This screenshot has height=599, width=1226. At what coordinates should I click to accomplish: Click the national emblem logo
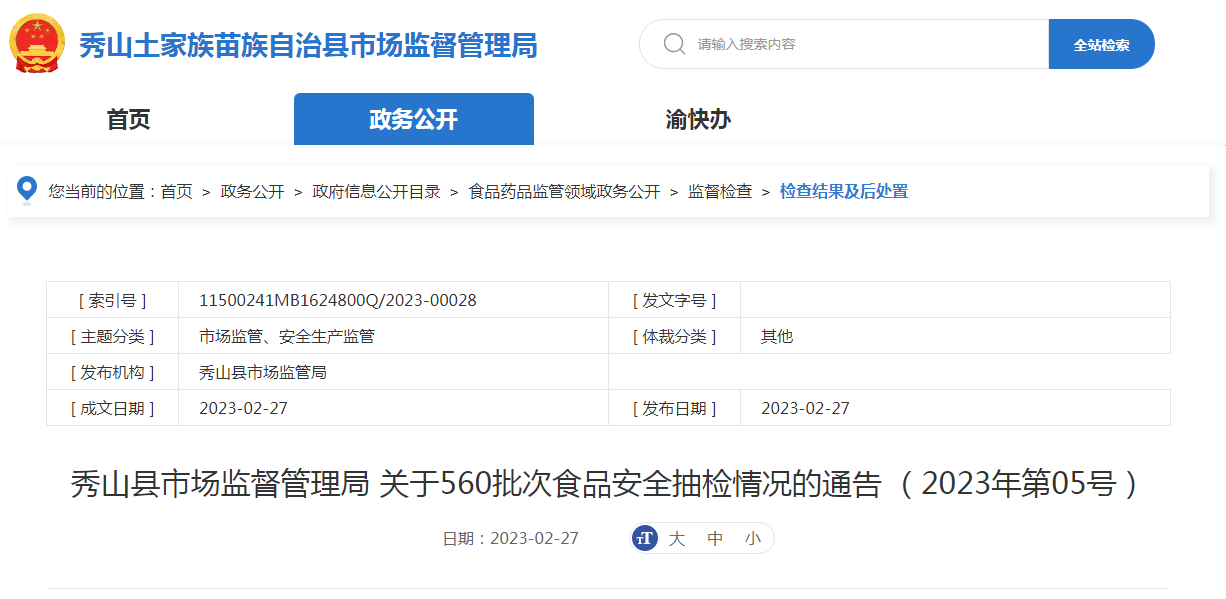tap(39, 44)
